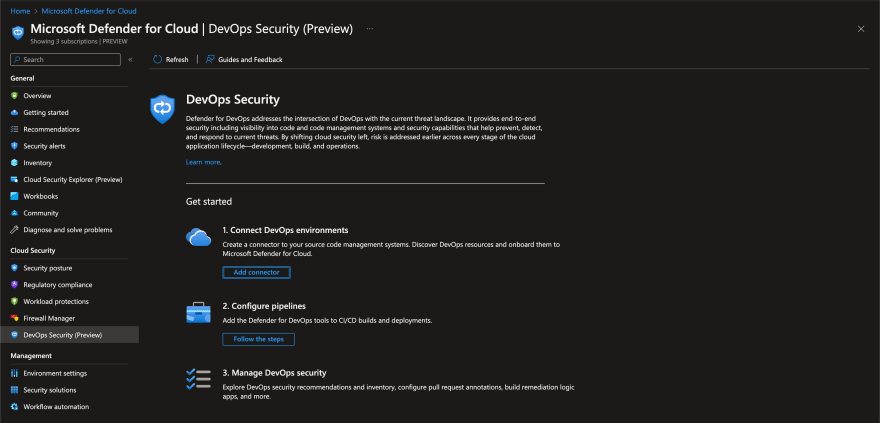Click the Connect DevOps environments cloud icon

[199, 237]
